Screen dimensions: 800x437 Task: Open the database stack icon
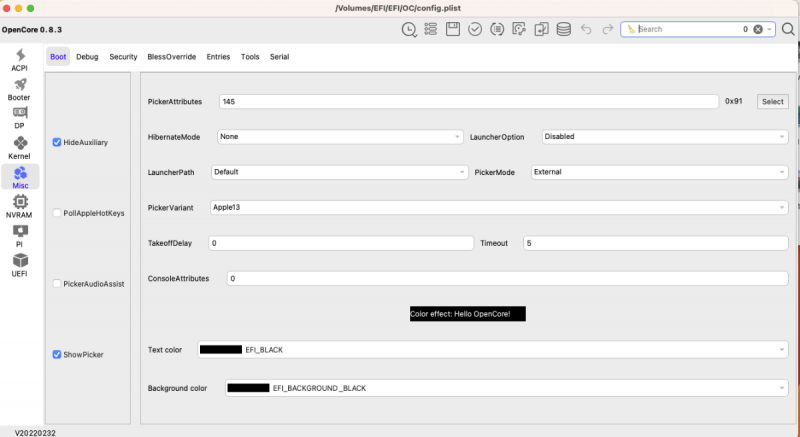point(563,29)
